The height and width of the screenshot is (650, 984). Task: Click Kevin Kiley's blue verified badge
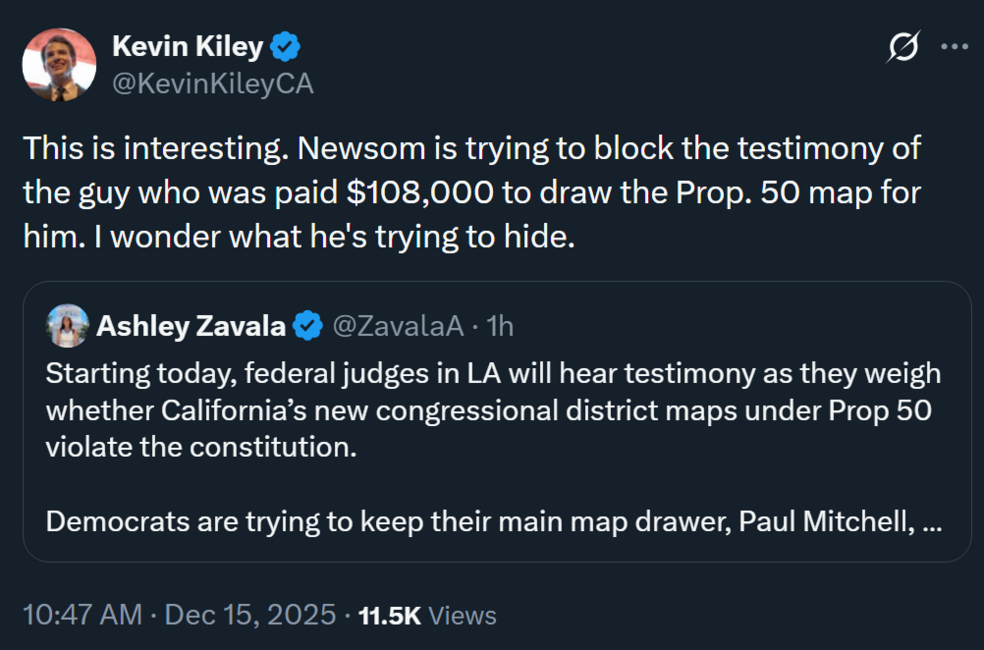287,46
